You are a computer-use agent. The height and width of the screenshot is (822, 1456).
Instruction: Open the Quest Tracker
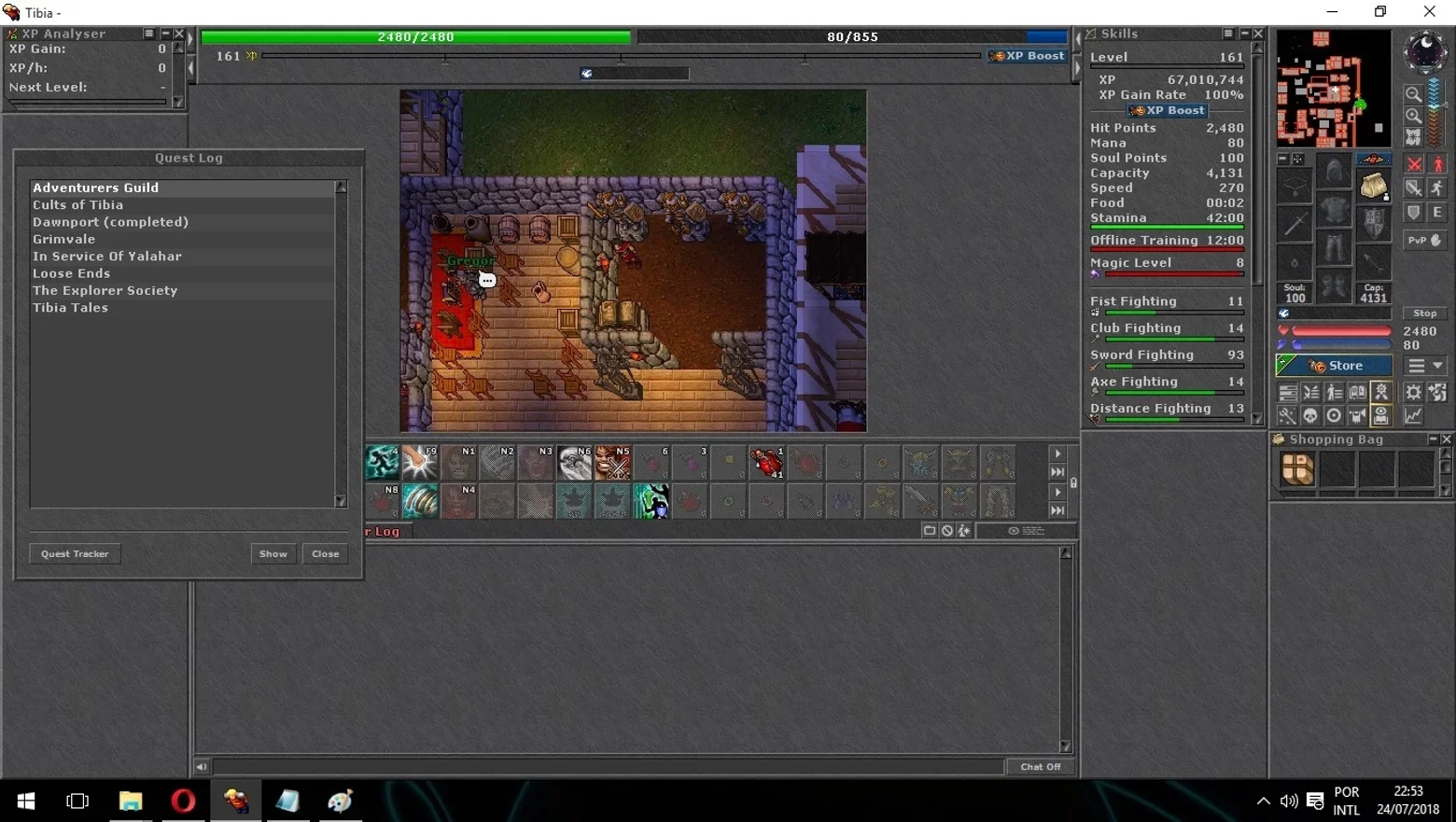75,554
